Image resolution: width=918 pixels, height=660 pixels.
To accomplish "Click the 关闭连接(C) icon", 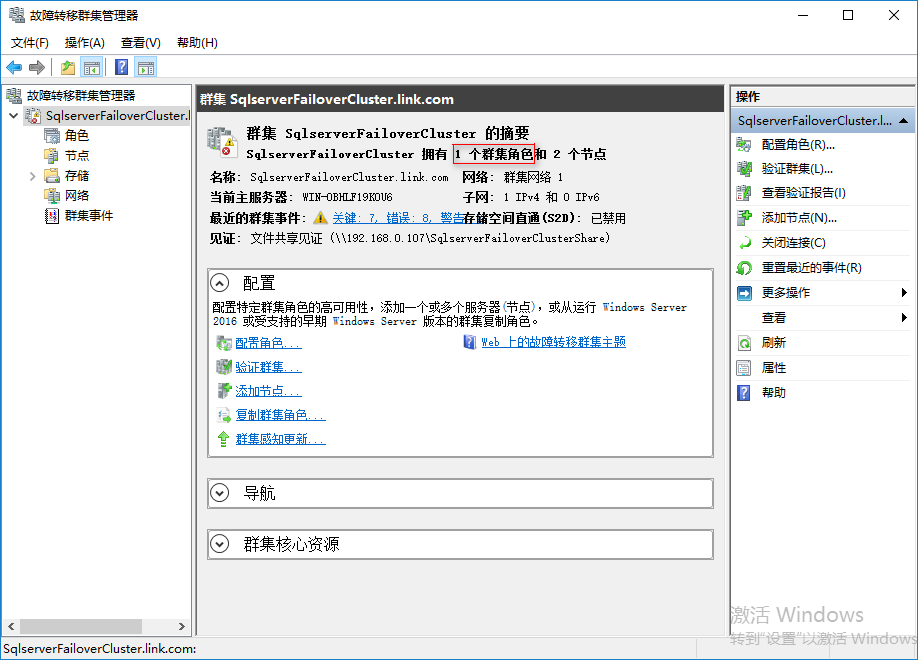I will click(x=744, y=243).
